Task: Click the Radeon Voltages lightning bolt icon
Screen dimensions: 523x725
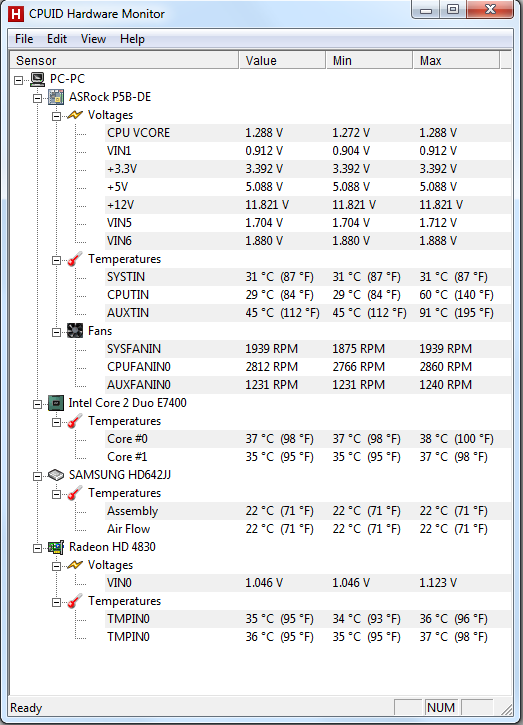Action: click(x=75, y=565)
